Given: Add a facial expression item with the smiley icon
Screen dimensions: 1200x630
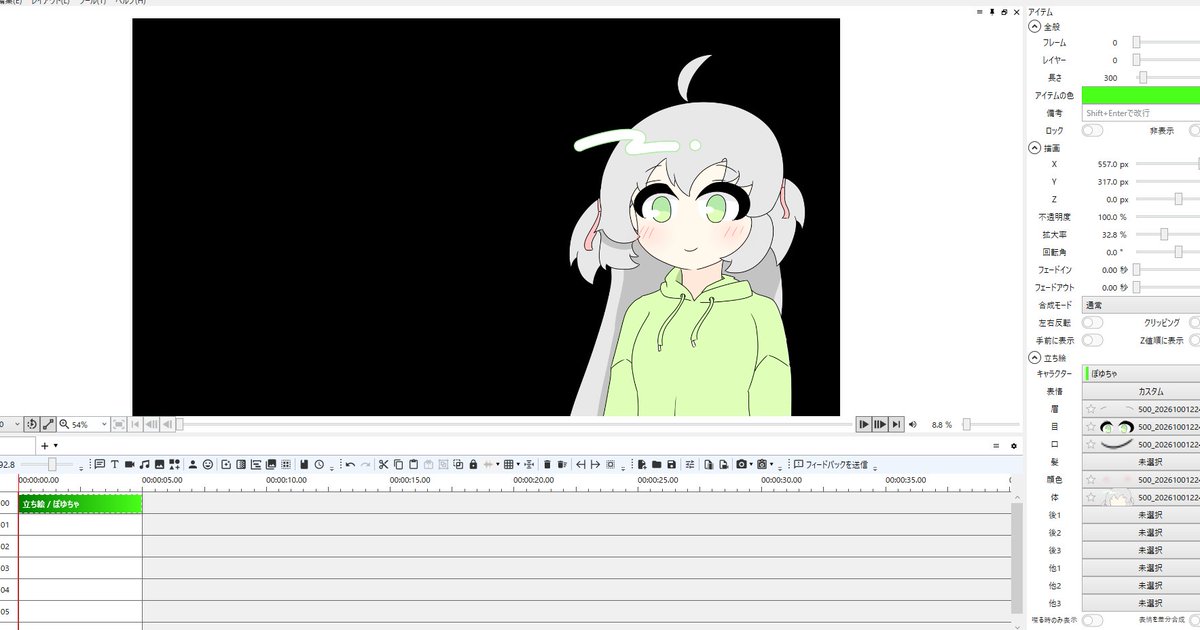Looking at the screenshot, I should 207,464.
